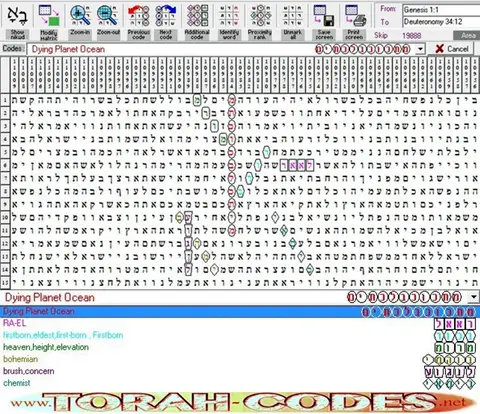This screenshot has width=480, height=414.
Task: Select the RA-EL code row
Action: coord(240,323)
